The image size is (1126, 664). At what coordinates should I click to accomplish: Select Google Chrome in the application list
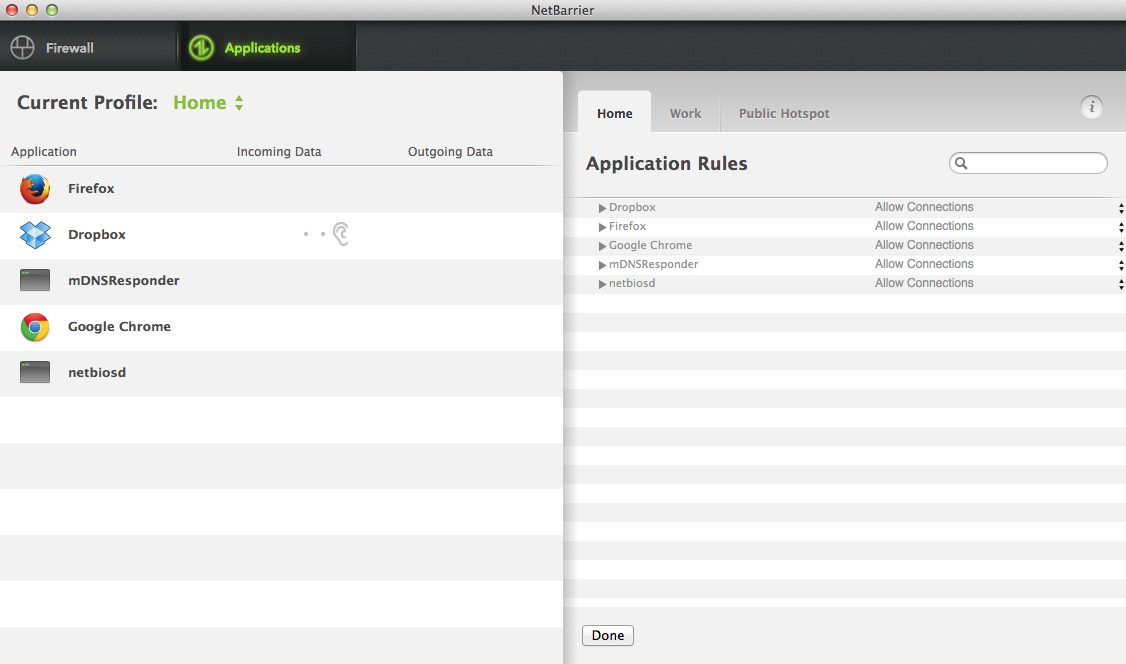(282, 327)
